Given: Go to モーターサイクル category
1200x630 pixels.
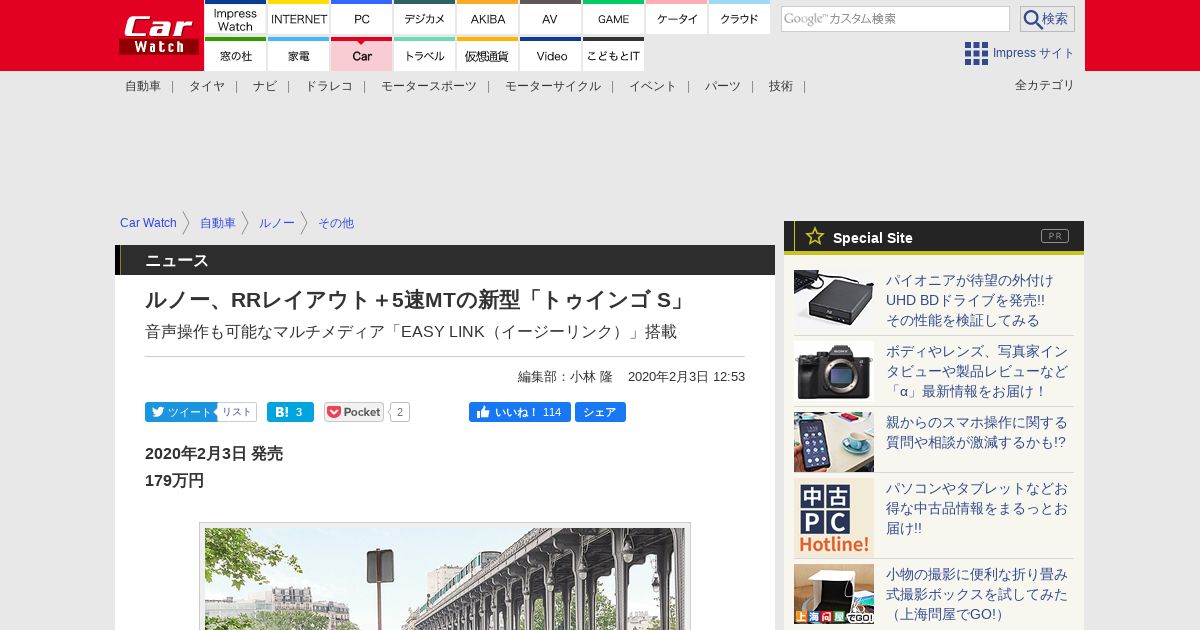Looking at the screenshot, I should click(x=553, y=86).
